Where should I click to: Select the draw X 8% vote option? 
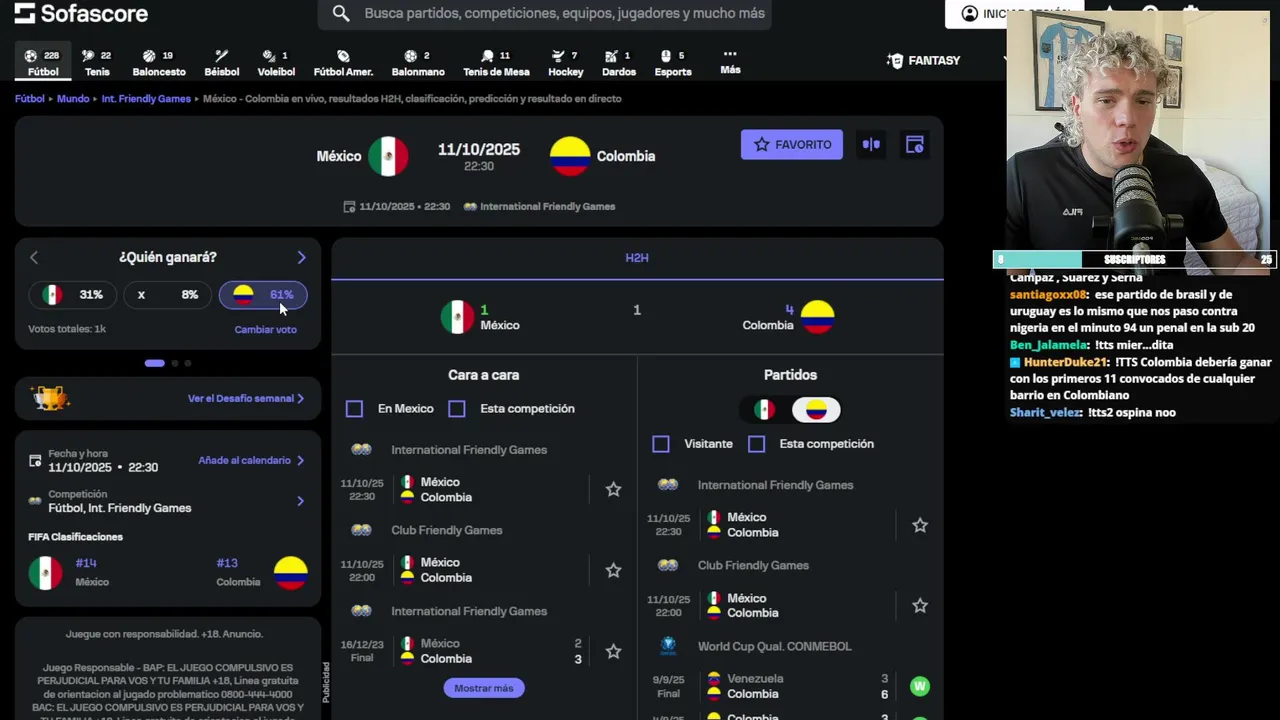(x=167, y=295)
